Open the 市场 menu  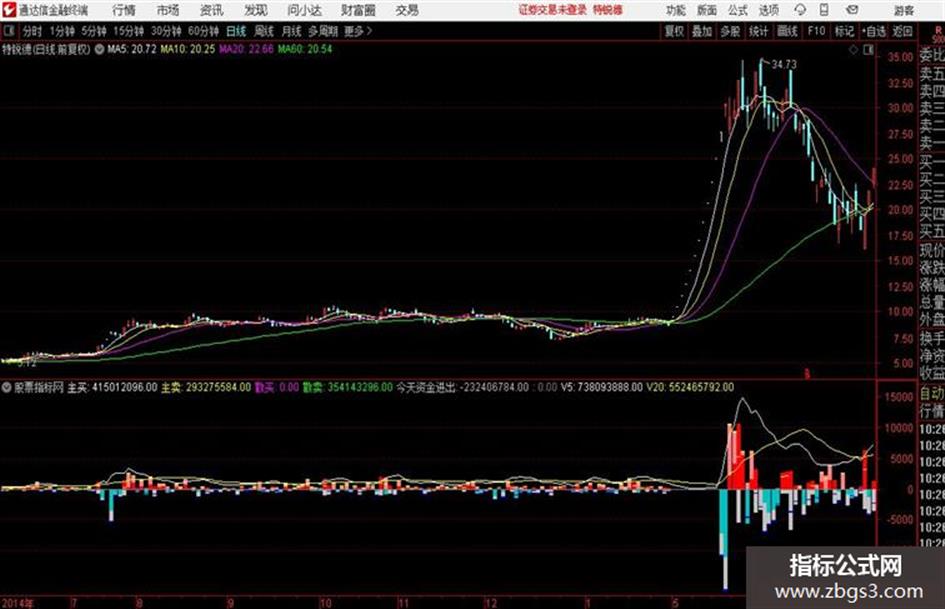click(x=168, y=10)
